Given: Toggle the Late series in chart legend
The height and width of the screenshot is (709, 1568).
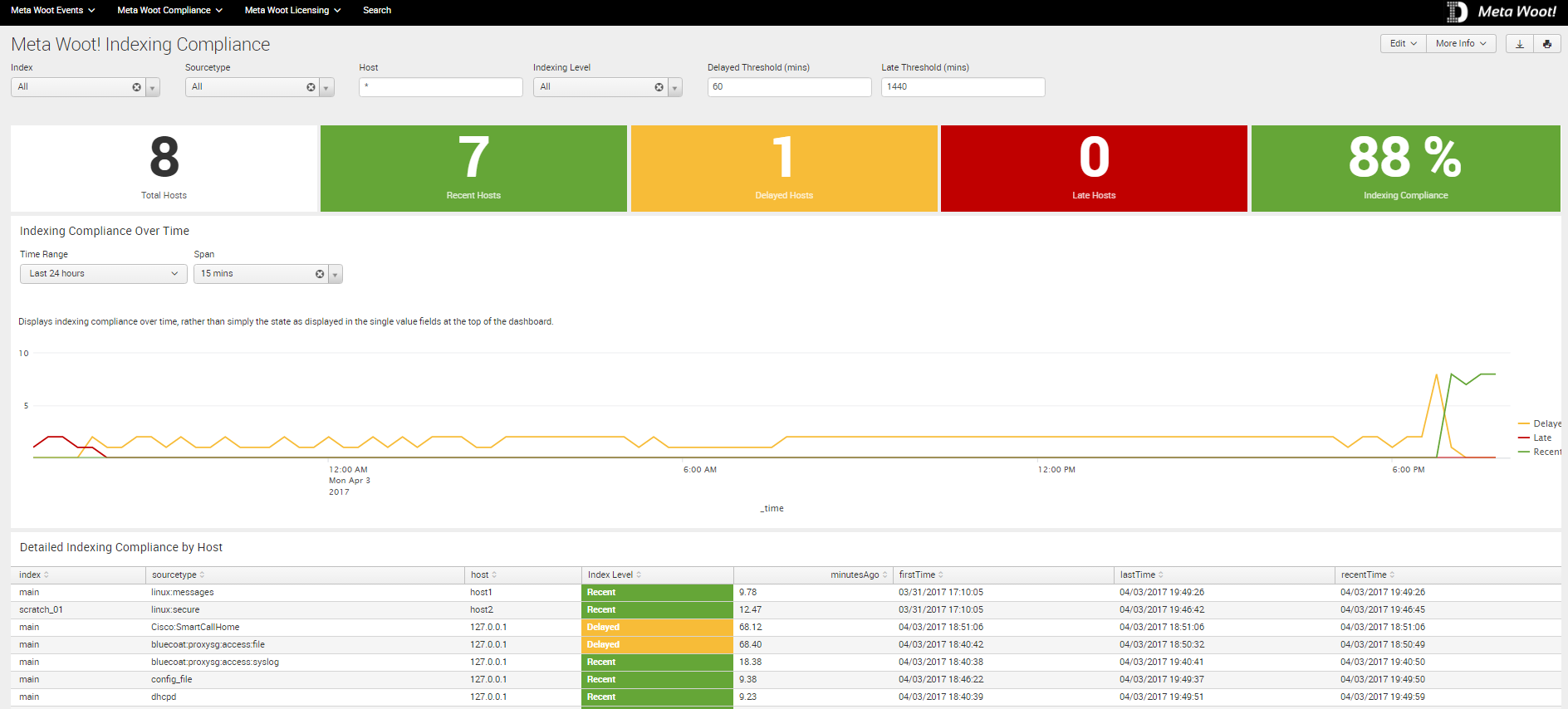Looking at the screenshot, I should tap(1541, 438).
